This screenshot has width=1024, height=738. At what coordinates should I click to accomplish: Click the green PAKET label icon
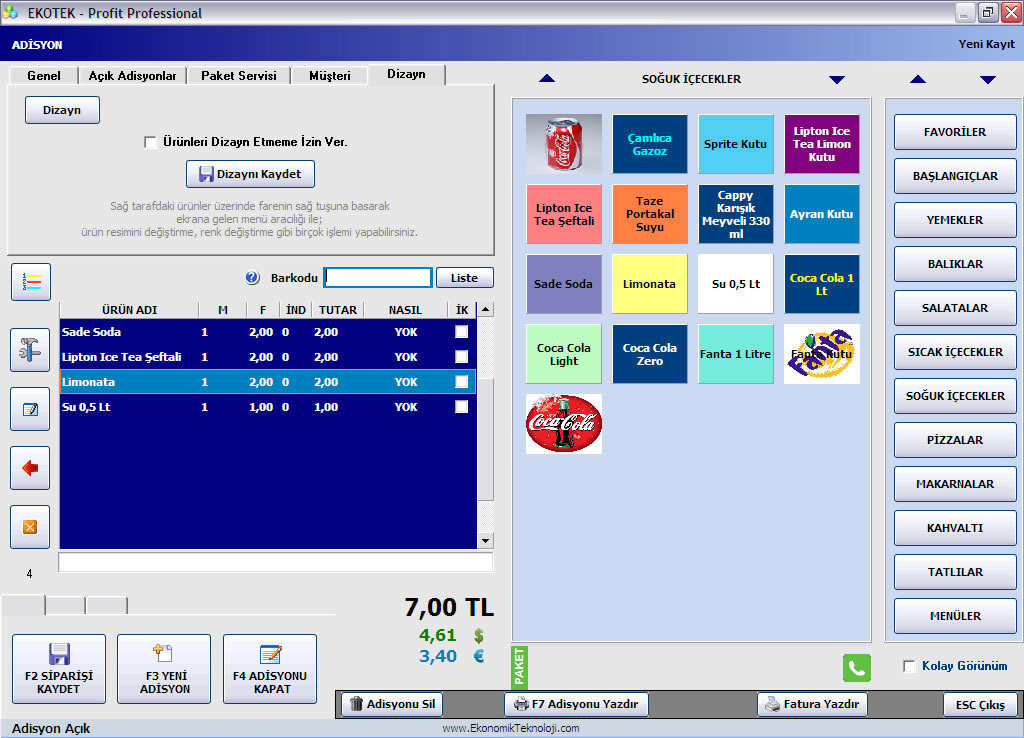point(519,667)
